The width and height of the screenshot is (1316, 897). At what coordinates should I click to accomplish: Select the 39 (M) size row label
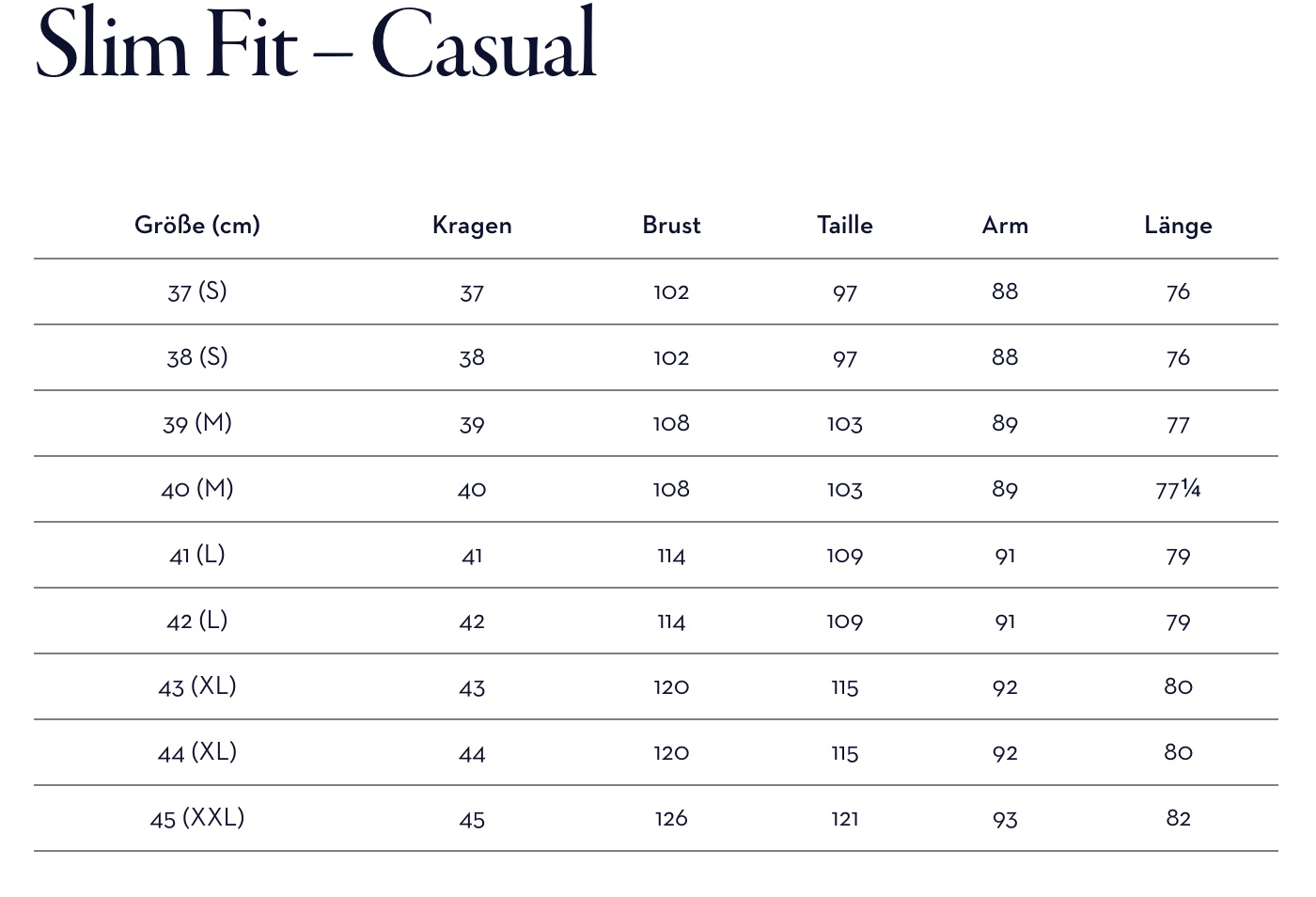click(197, 423)
